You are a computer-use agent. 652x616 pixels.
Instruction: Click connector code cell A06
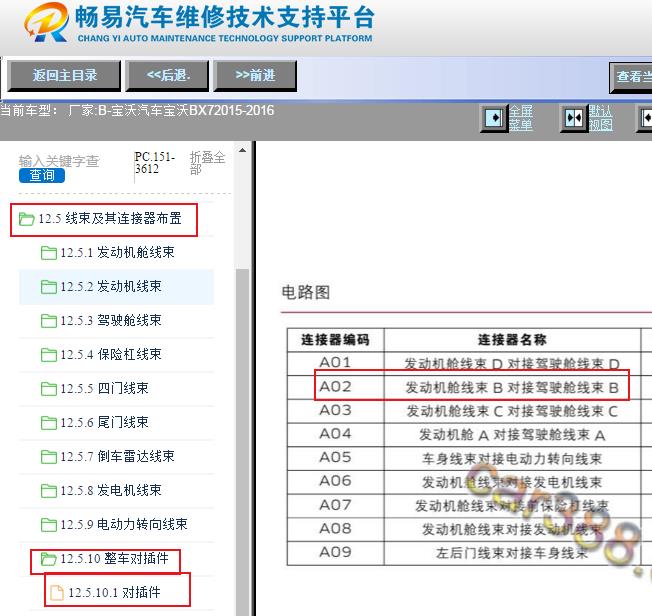click(x=335, y=482)
